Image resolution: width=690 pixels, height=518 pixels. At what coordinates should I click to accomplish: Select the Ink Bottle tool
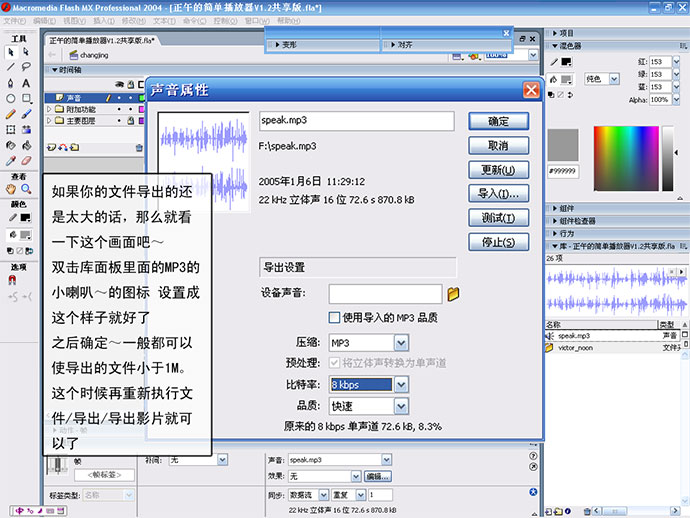tap(11, 145)
